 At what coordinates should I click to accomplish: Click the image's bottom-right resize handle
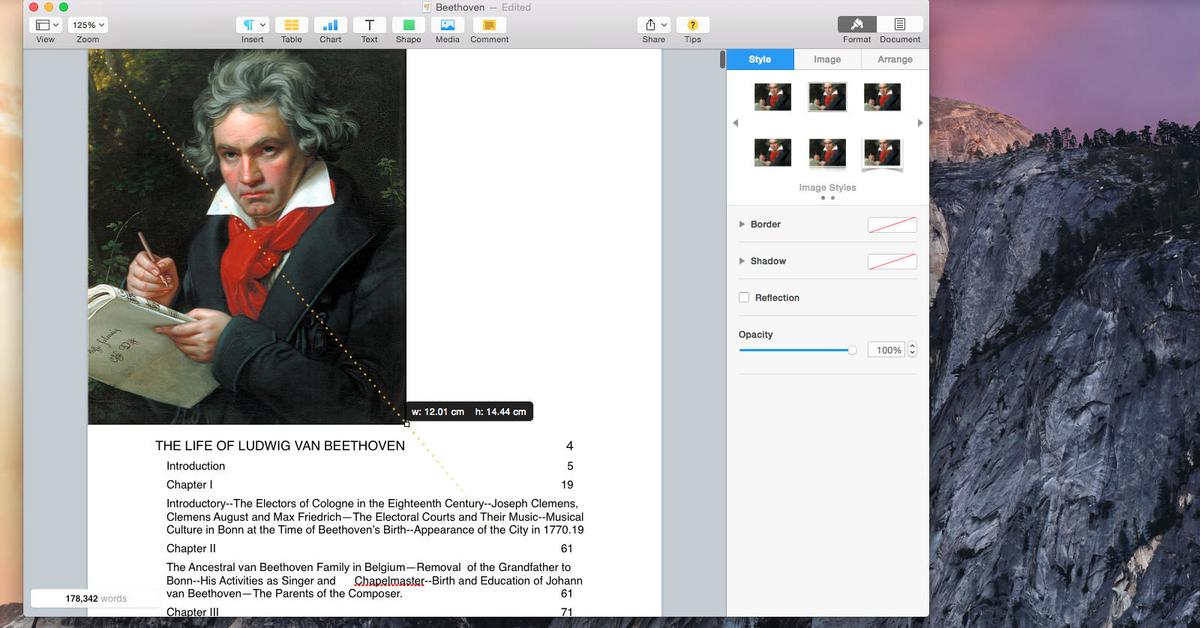pyautogui.click(x=406, y=424)
